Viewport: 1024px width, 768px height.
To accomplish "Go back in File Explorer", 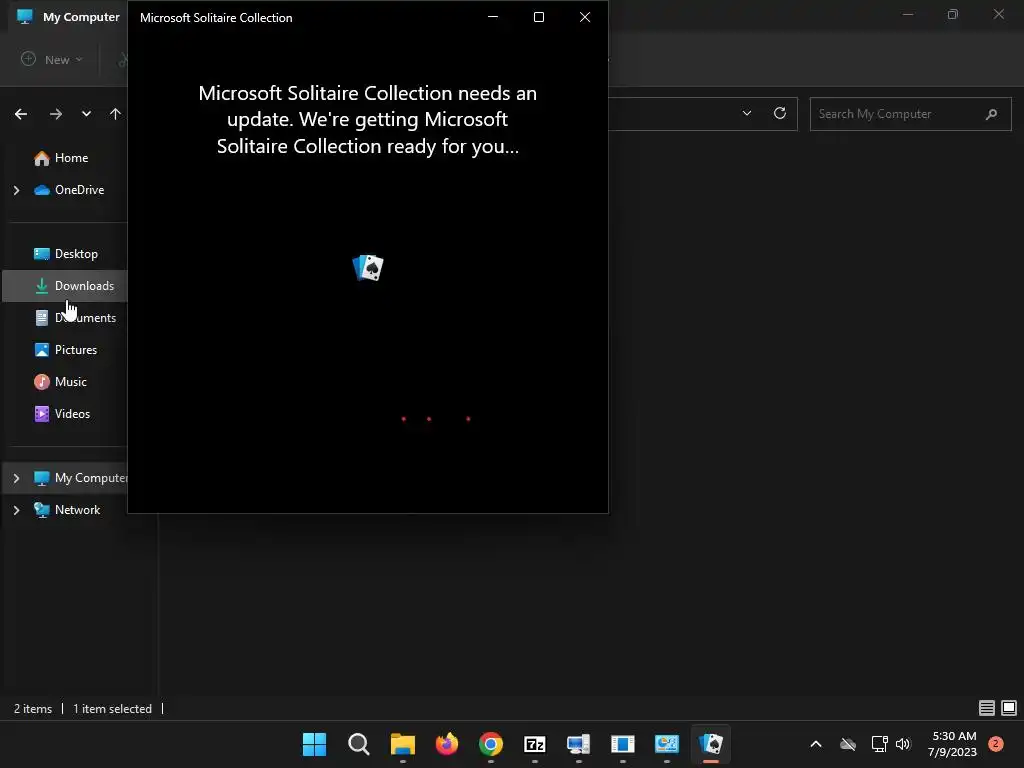I will [21, 114].
